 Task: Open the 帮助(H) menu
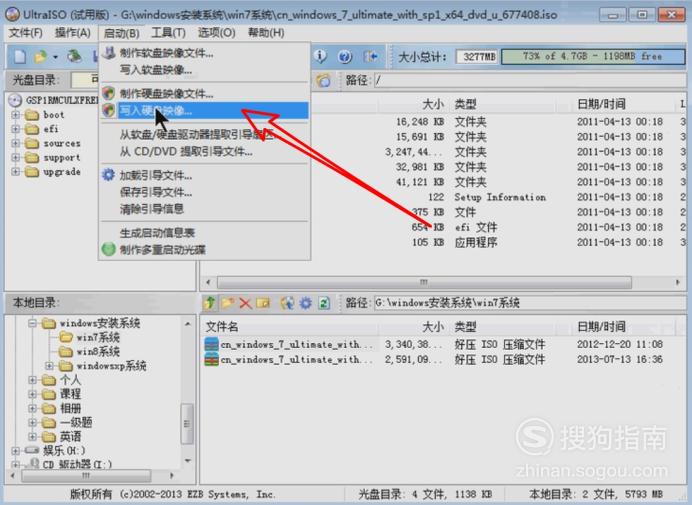click(266, 33)
